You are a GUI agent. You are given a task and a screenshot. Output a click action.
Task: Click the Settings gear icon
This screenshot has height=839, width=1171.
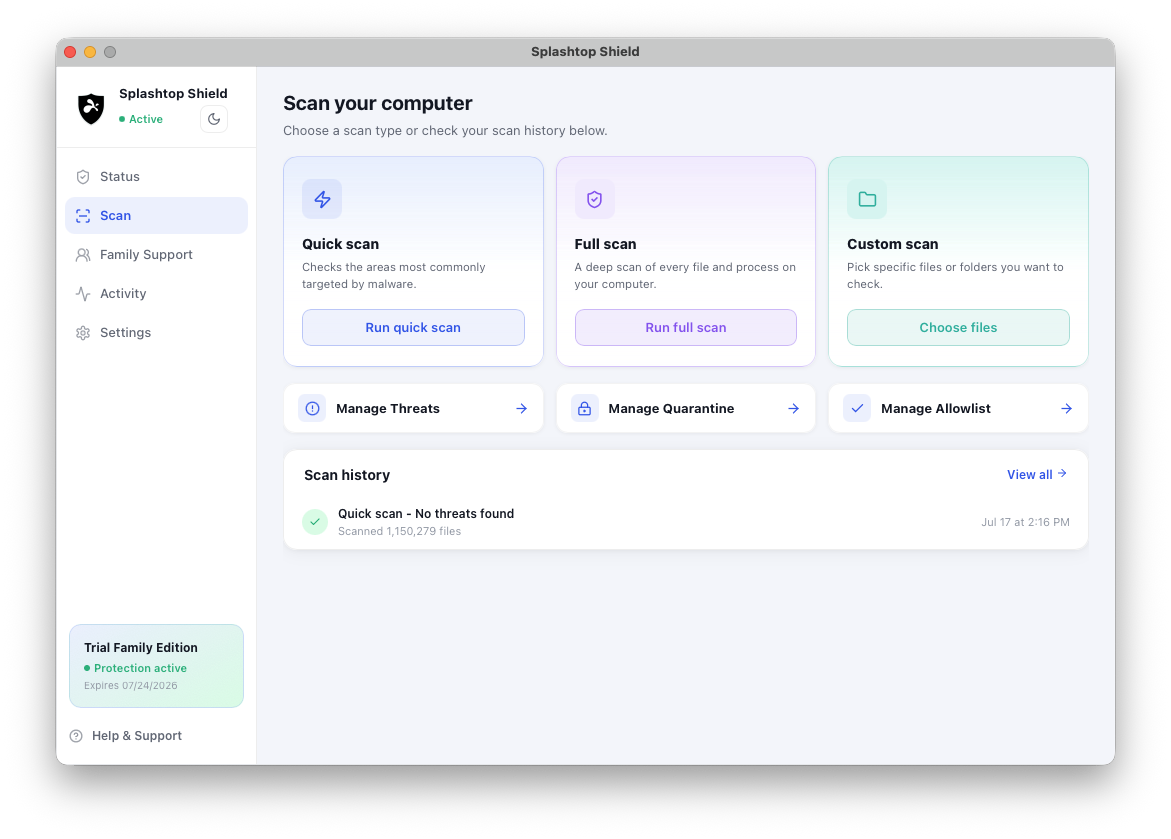(x=83, y=332)
